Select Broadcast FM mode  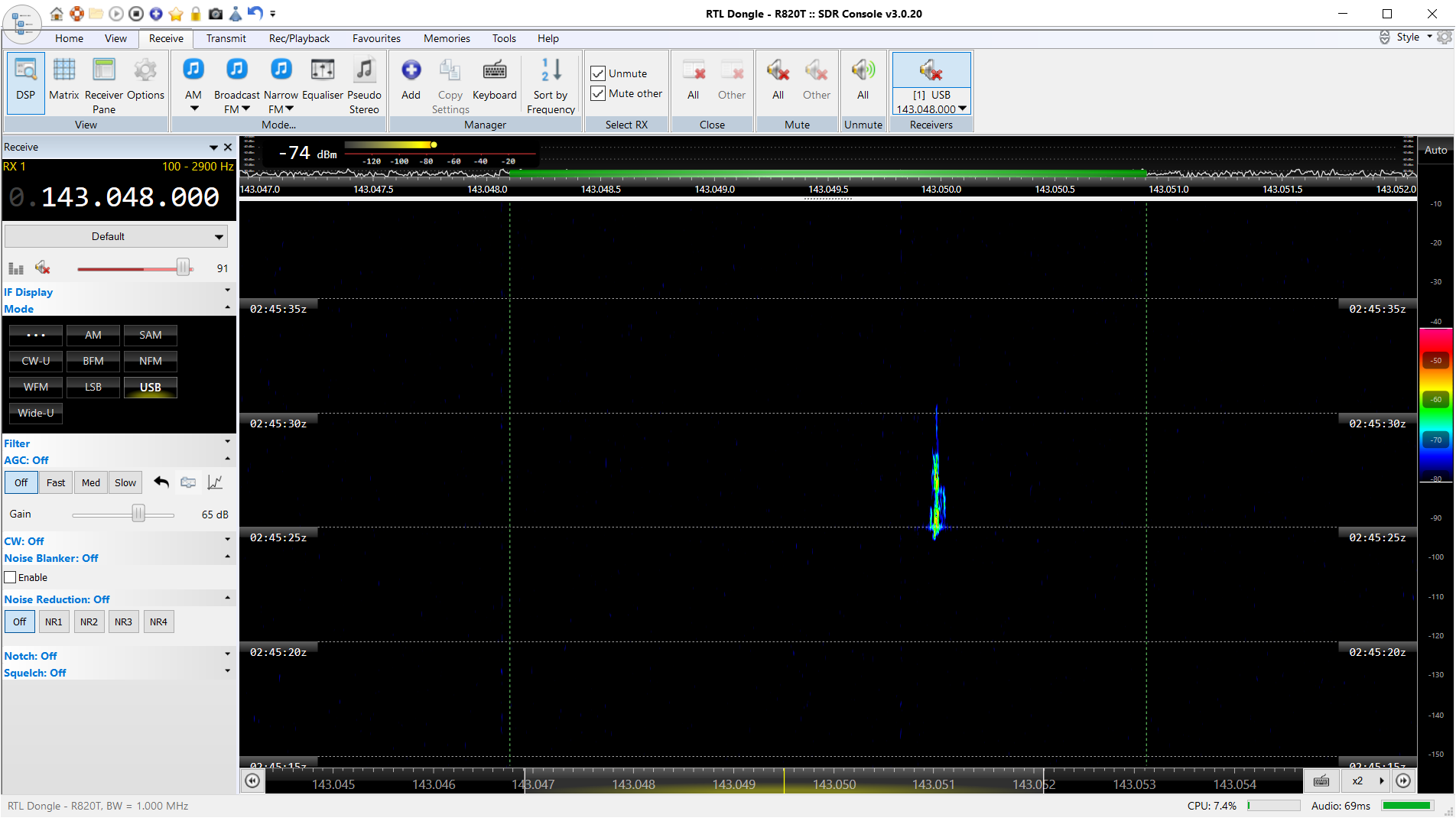(237, 85)
